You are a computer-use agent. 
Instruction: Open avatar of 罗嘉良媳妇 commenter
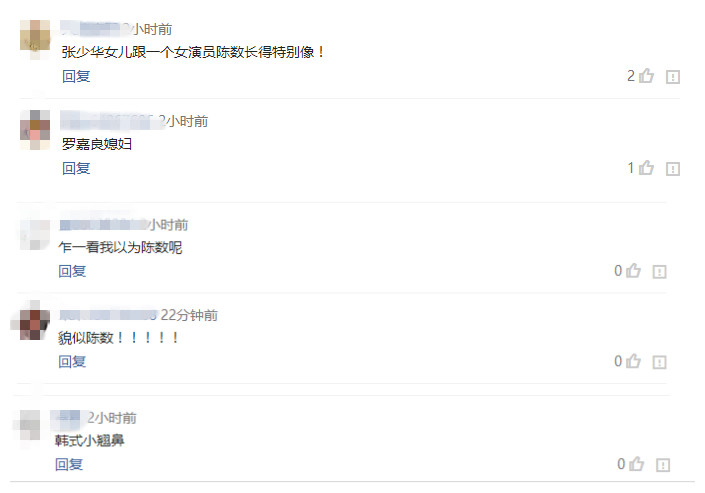coord(35,130)
